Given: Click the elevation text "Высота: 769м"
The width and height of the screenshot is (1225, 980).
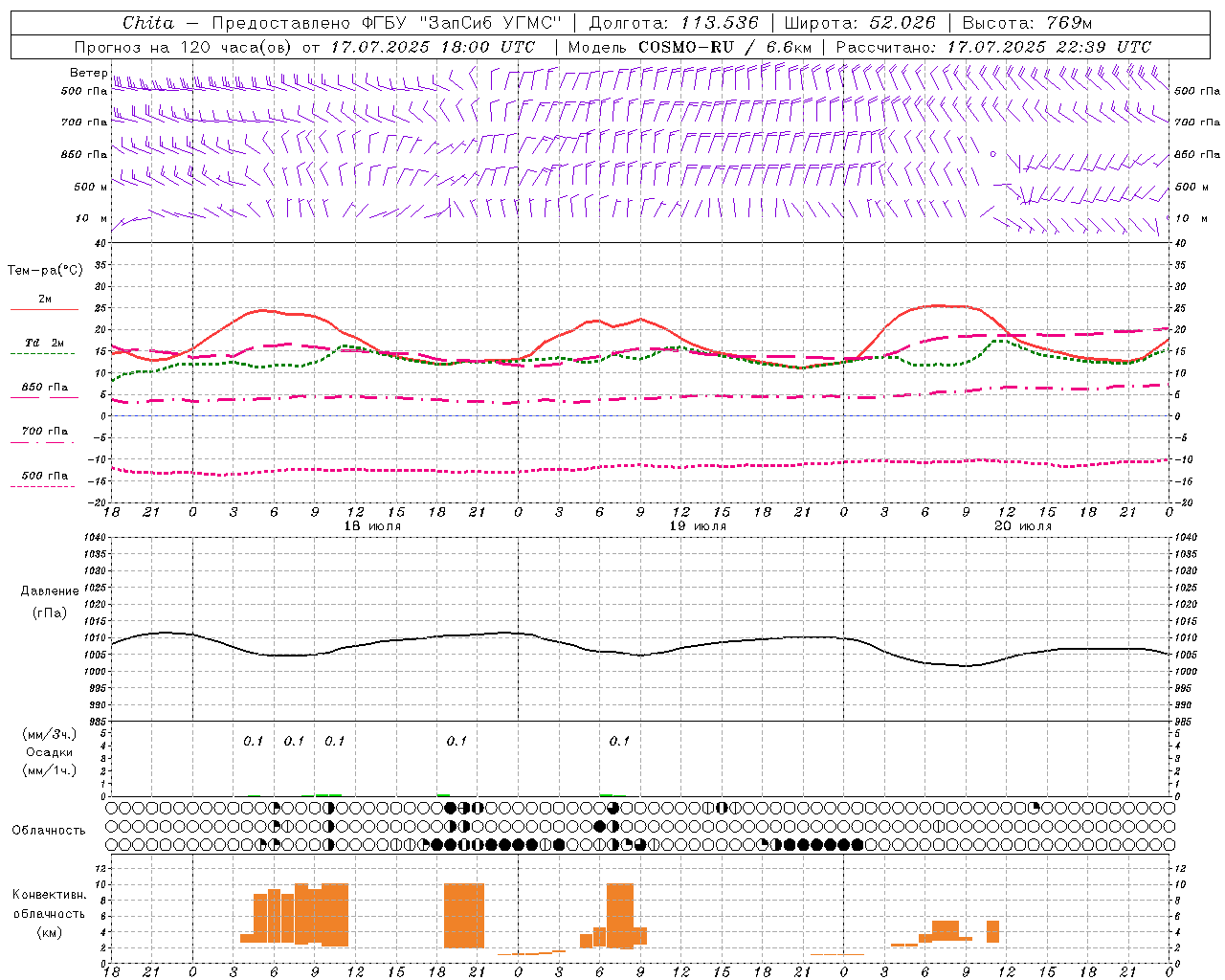Looking at the screenshot, I should [1027, 23].
